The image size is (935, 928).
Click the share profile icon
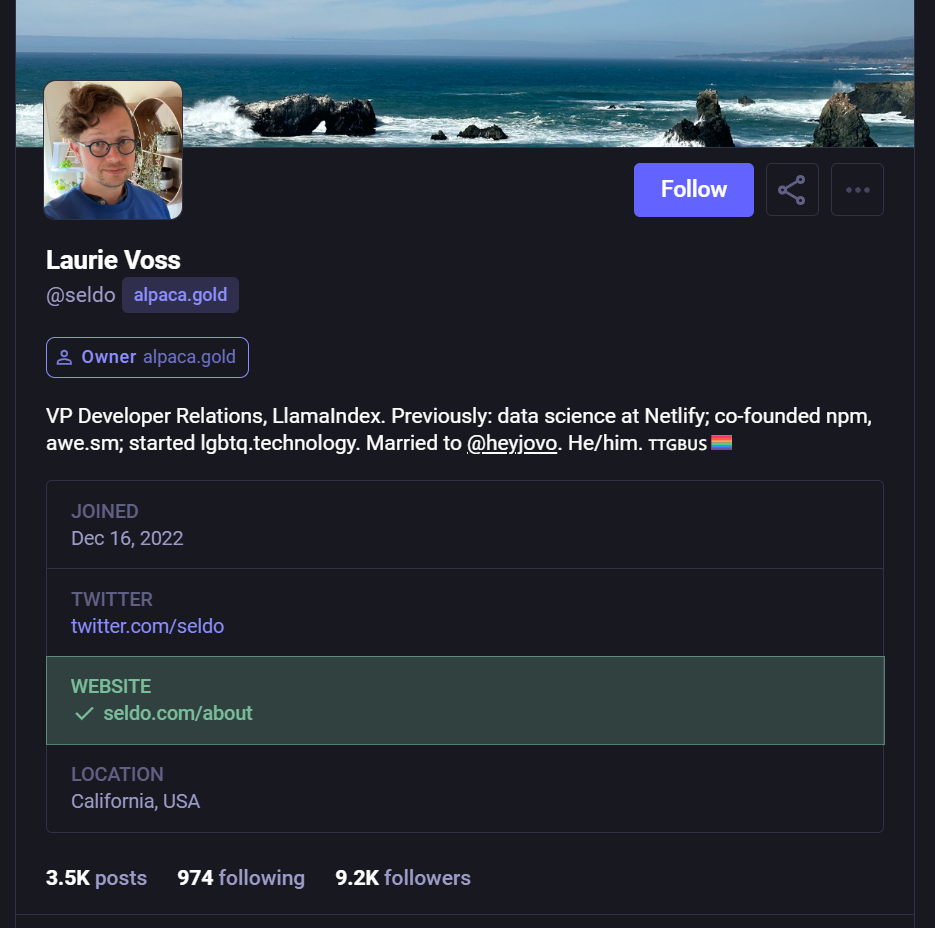(x=792, y=189)
